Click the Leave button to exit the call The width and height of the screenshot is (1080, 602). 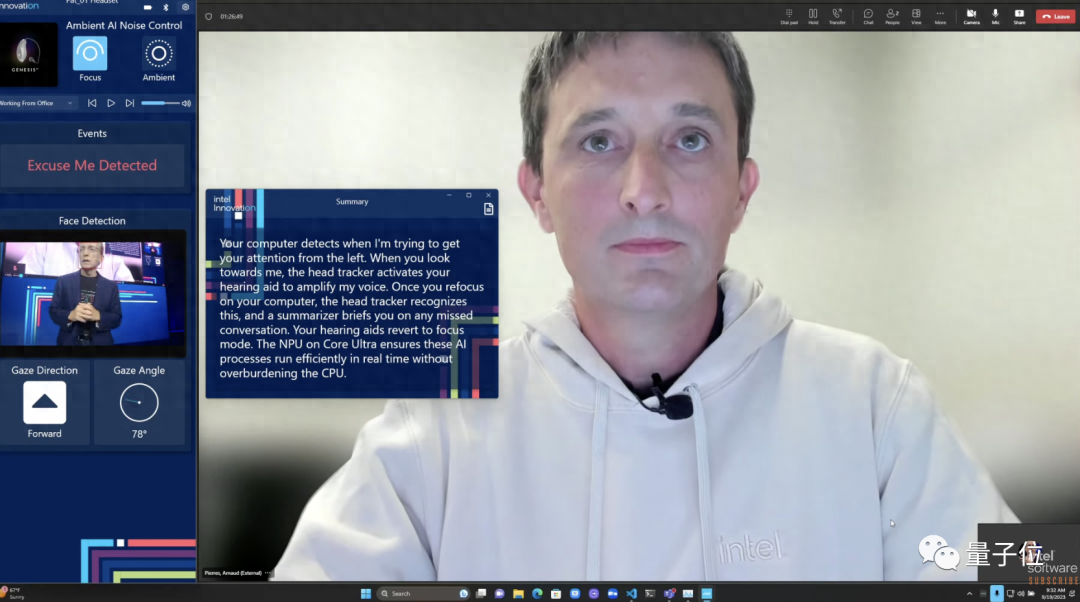[x=1057, y=16]
